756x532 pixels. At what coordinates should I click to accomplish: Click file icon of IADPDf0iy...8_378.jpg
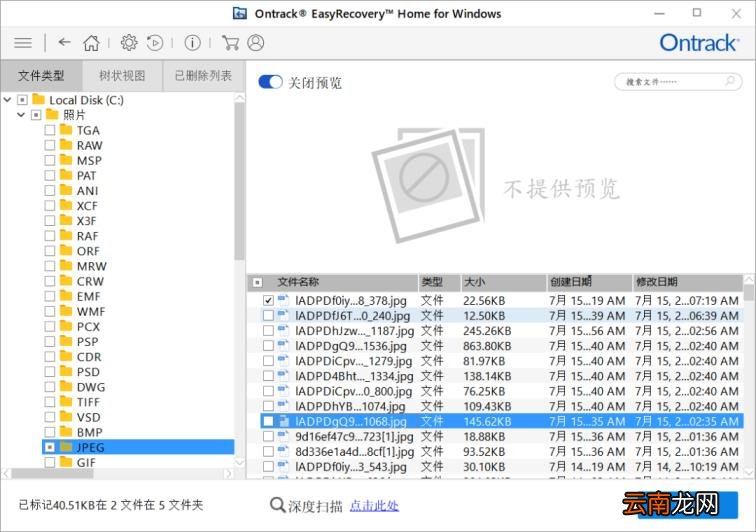283,300
